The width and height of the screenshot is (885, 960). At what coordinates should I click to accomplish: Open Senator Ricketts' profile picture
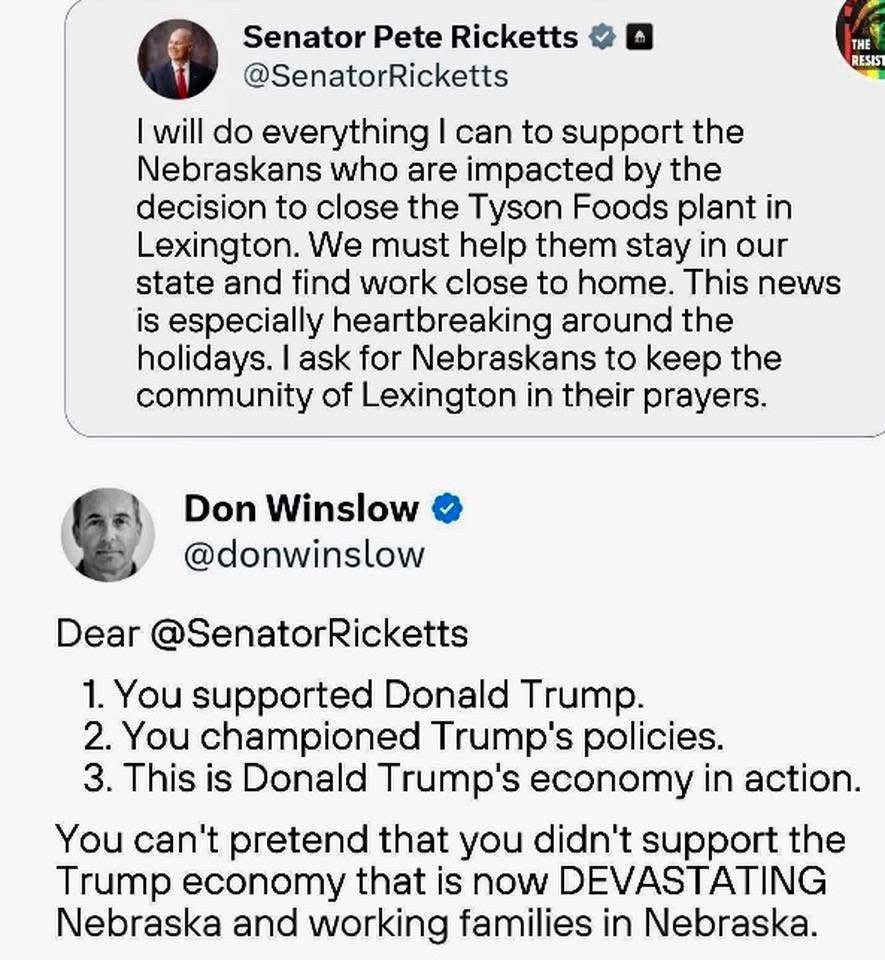pos(178,59)
